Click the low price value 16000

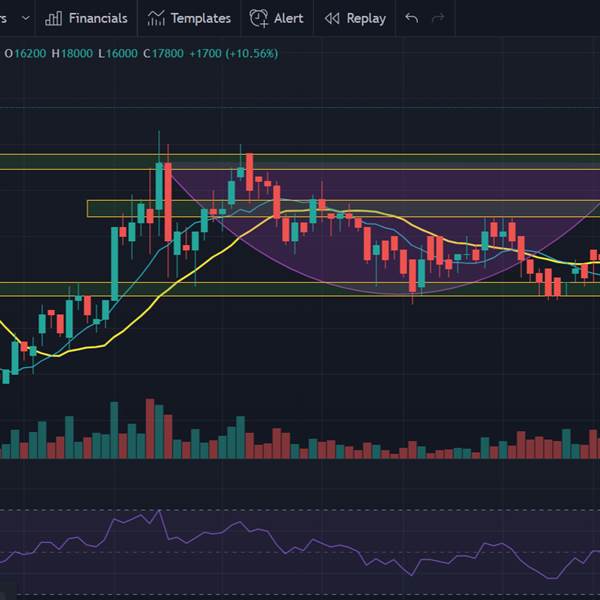click(x=121, y=54)
